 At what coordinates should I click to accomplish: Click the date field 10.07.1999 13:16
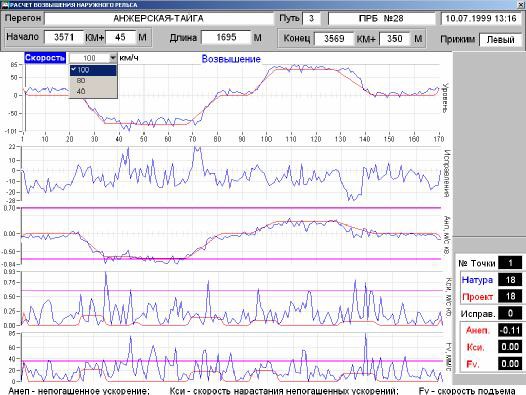(x=481, y=18)
